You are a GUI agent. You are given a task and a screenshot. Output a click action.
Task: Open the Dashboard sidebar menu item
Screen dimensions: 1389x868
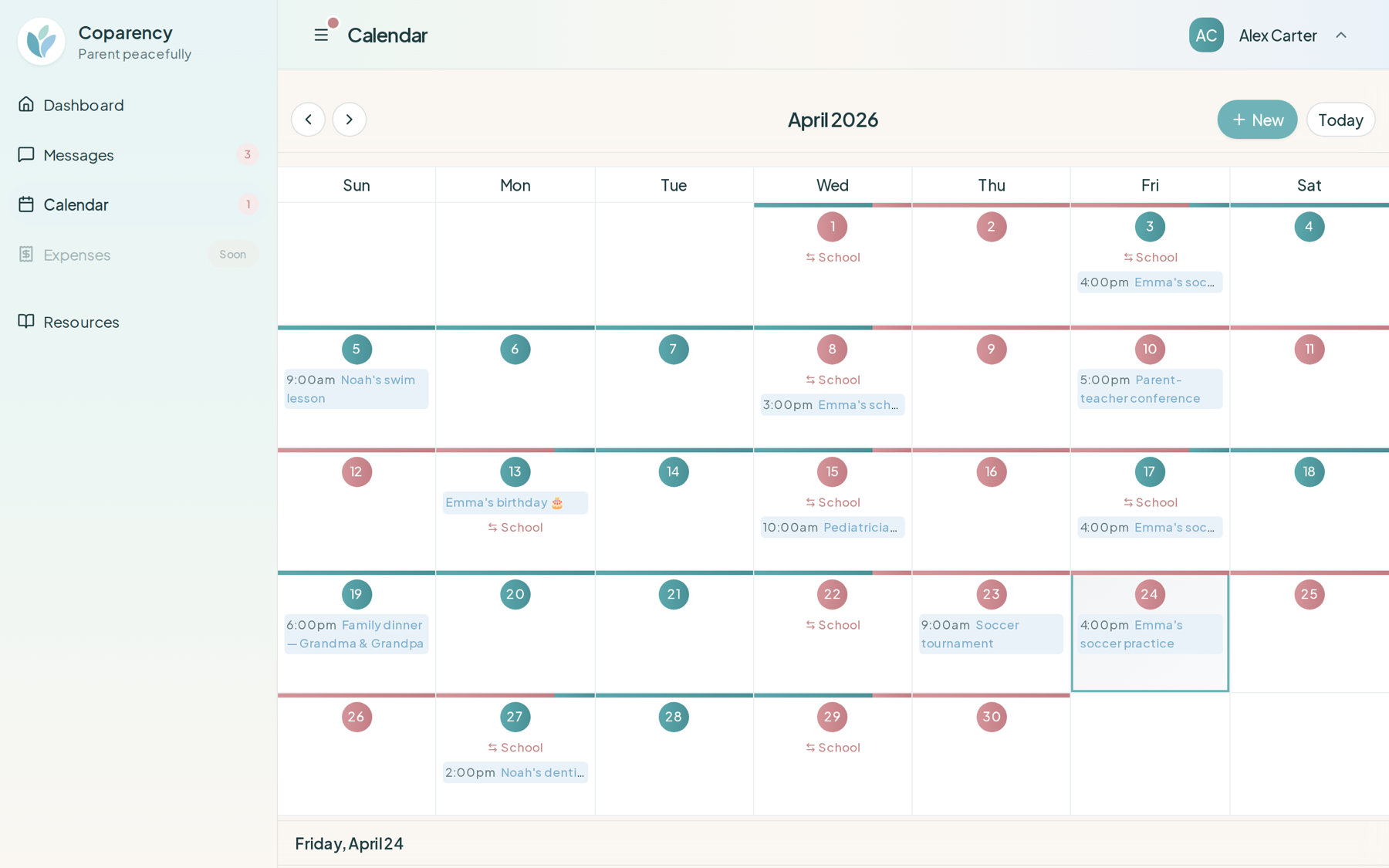click(x=84, y=104)
